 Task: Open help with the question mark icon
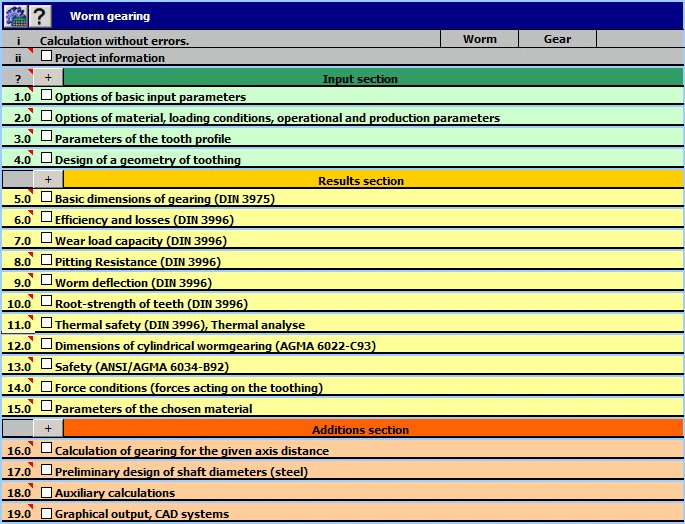click(39, 15)
